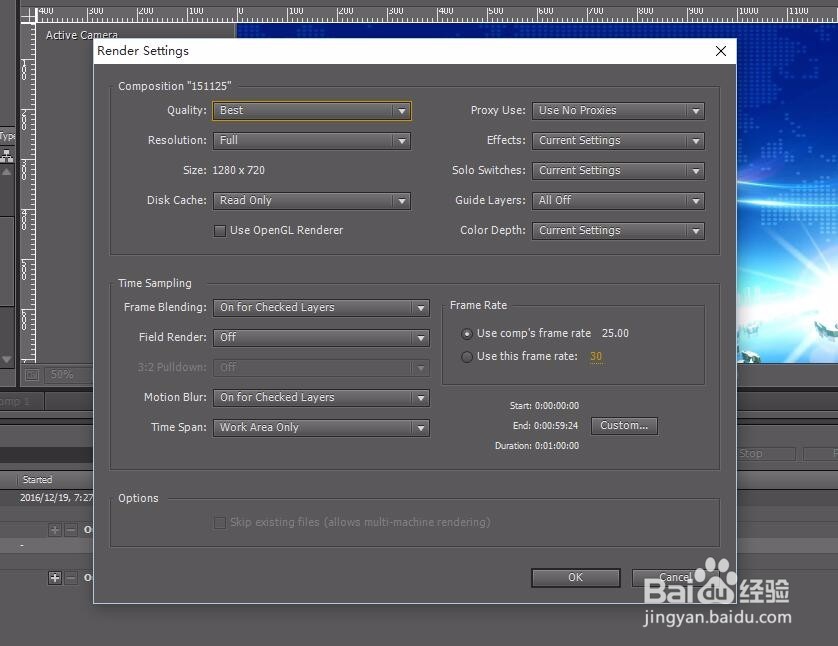Select Use comp's frame rate radio button

[467, 334]
